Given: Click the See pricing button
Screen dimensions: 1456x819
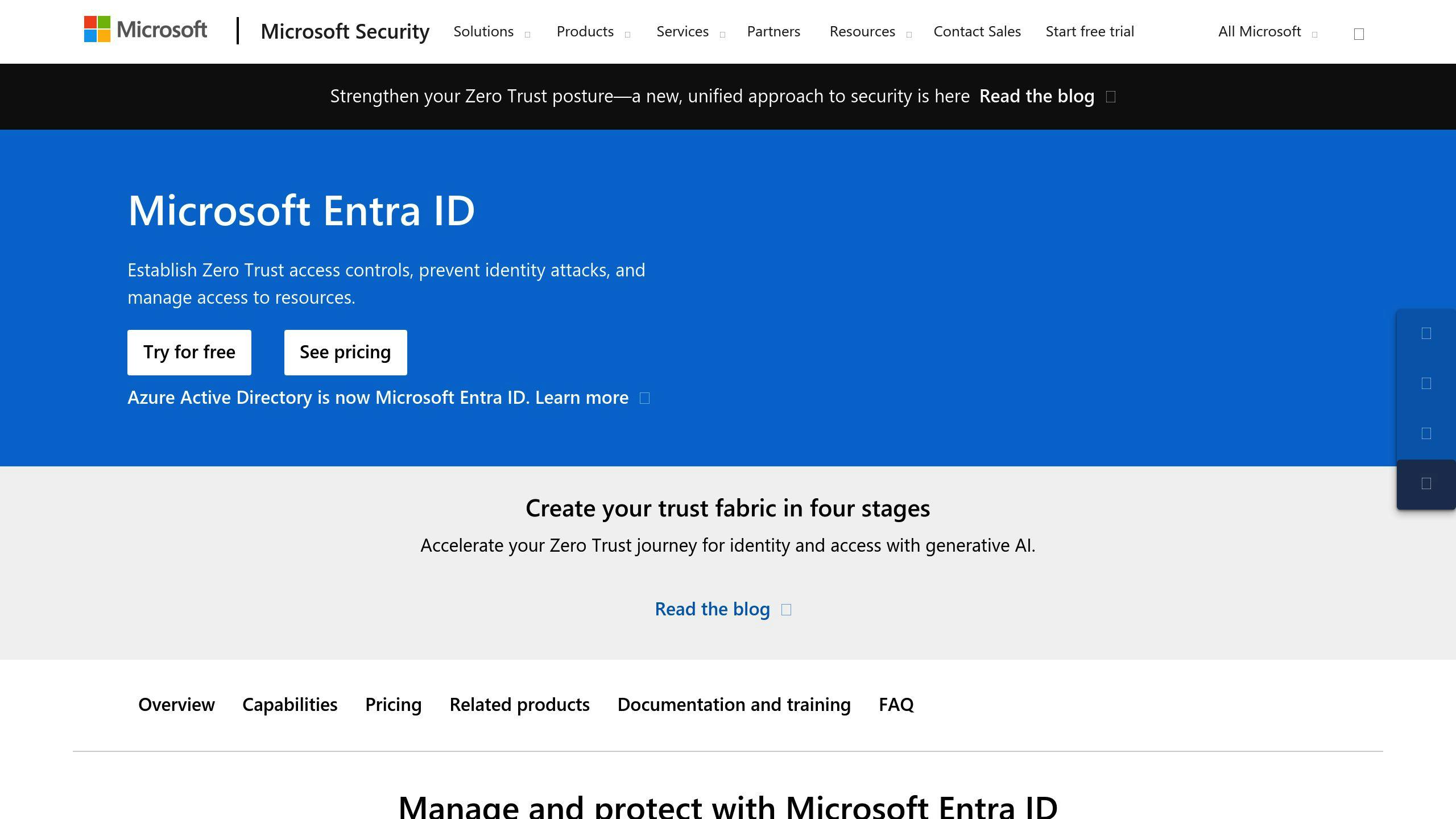Looking at the screenshot, I should (345, 353).
